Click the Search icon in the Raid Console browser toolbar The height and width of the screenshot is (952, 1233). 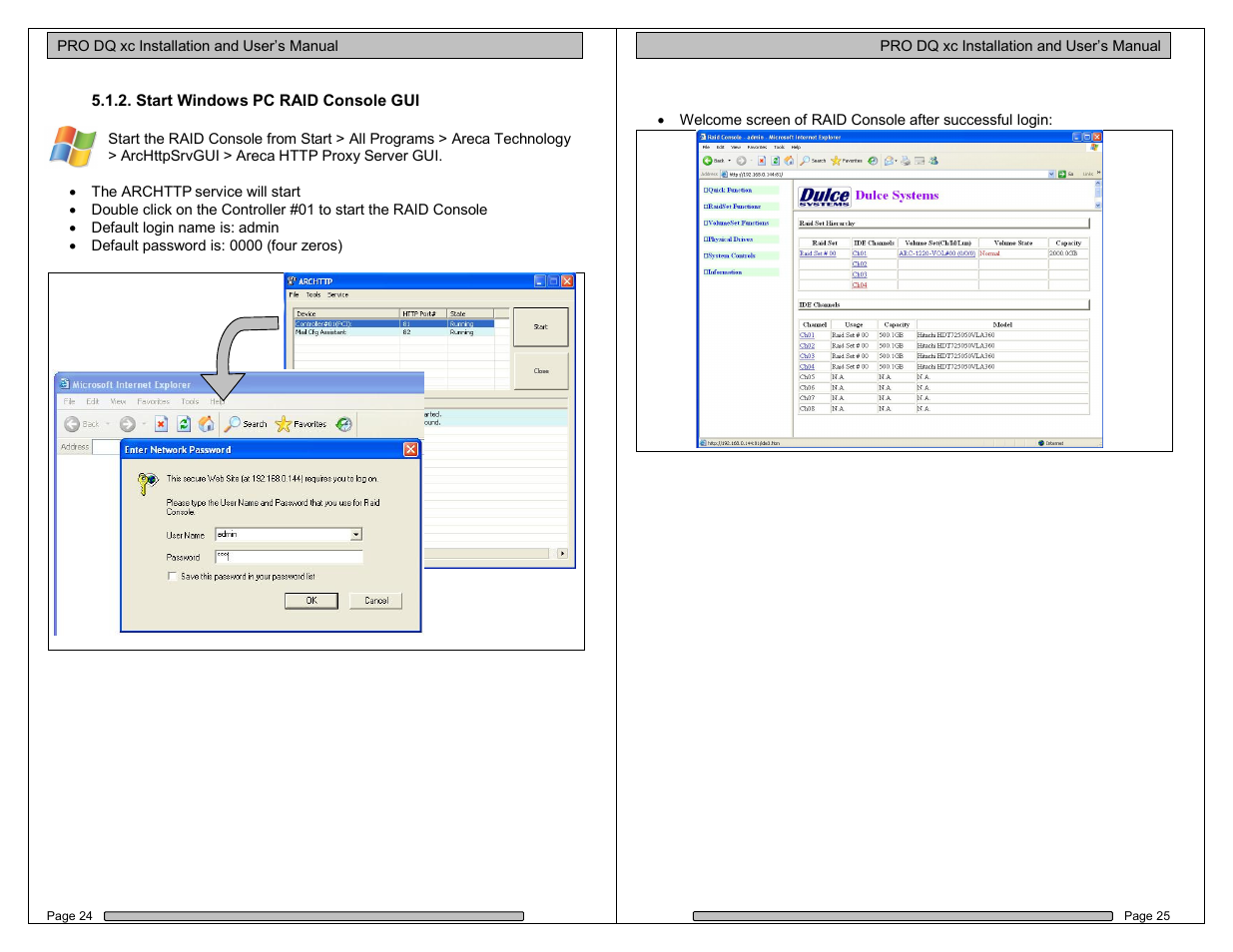tap(805, 161)
